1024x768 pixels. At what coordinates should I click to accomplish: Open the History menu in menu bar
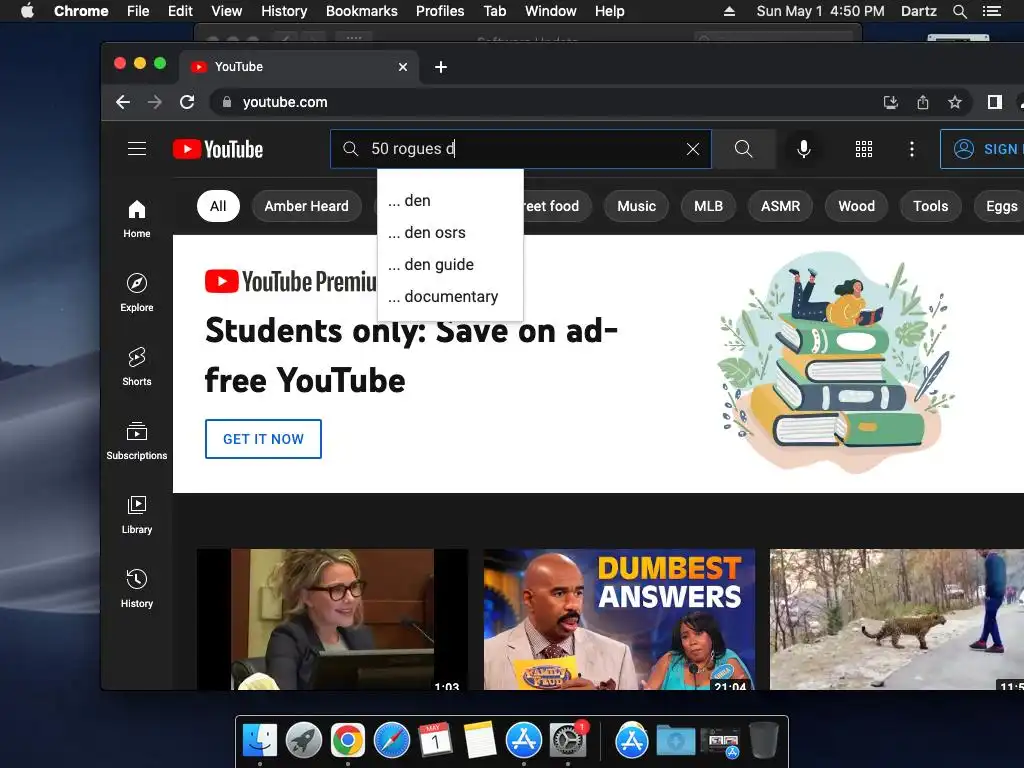284,11
